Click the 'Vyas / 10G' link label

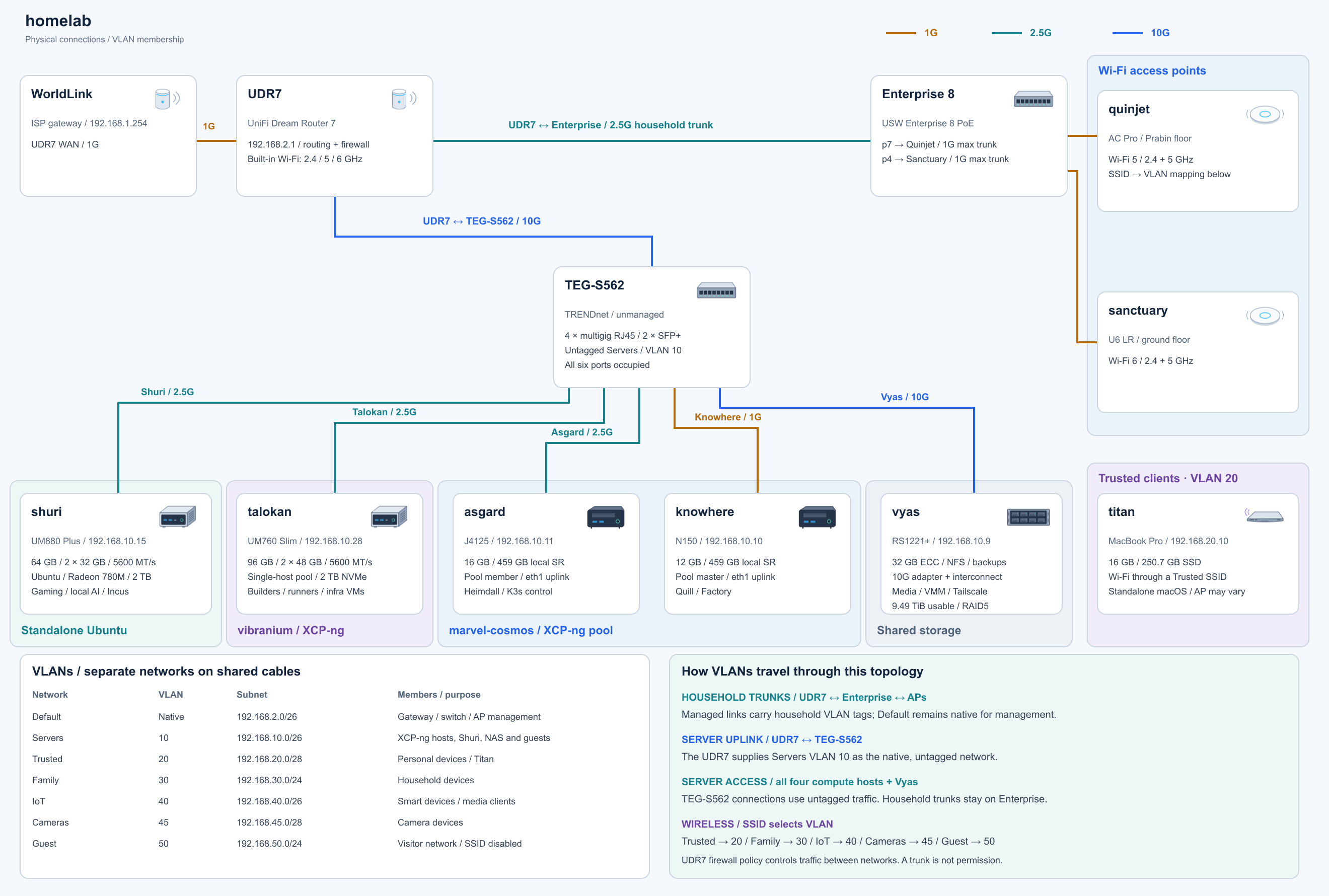coord(905,397)
